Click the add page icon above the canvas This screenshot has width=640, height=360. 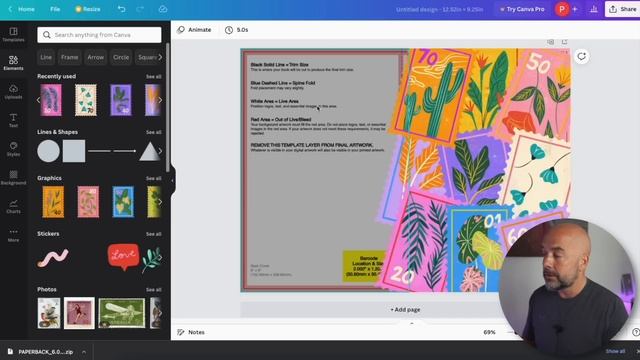point(564,42)
